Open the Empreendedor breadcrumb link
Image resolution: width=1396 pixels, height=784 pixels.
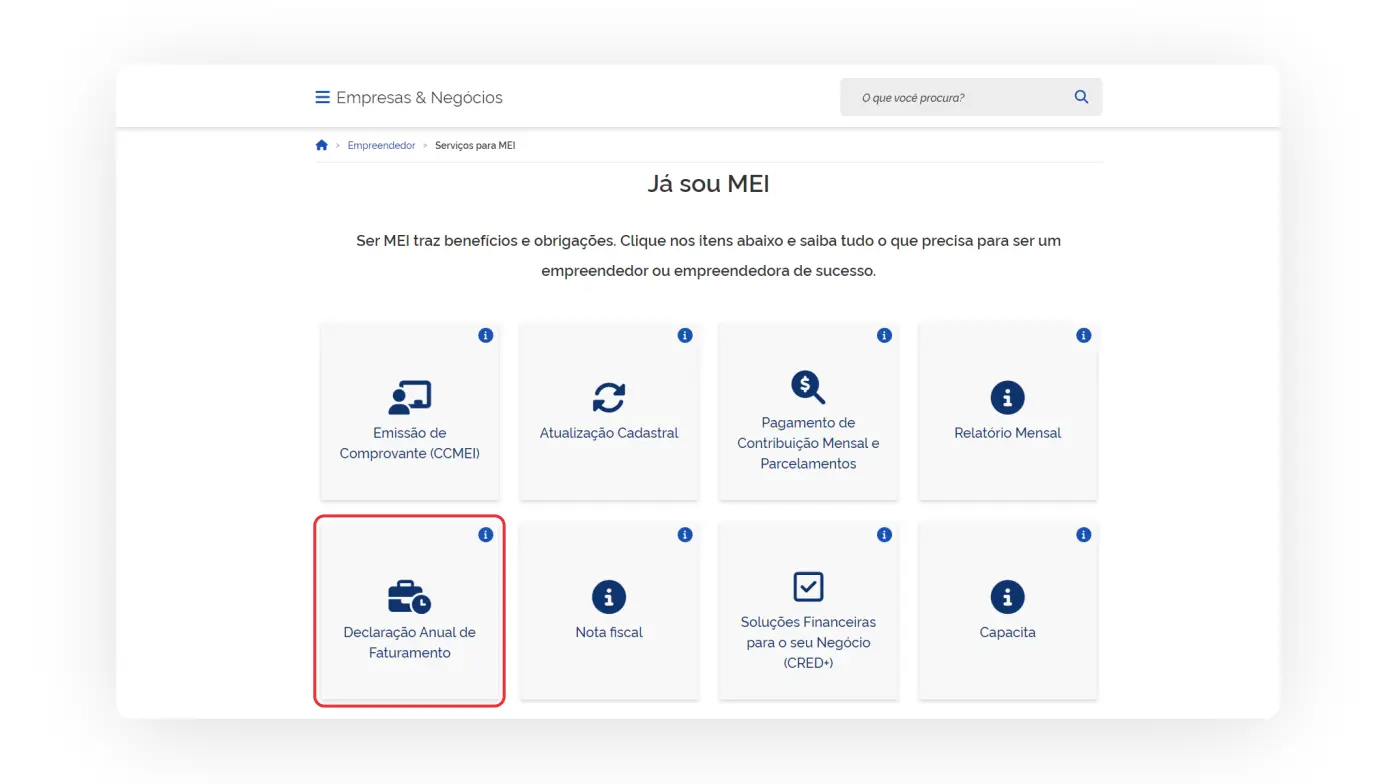coord(381,145)
